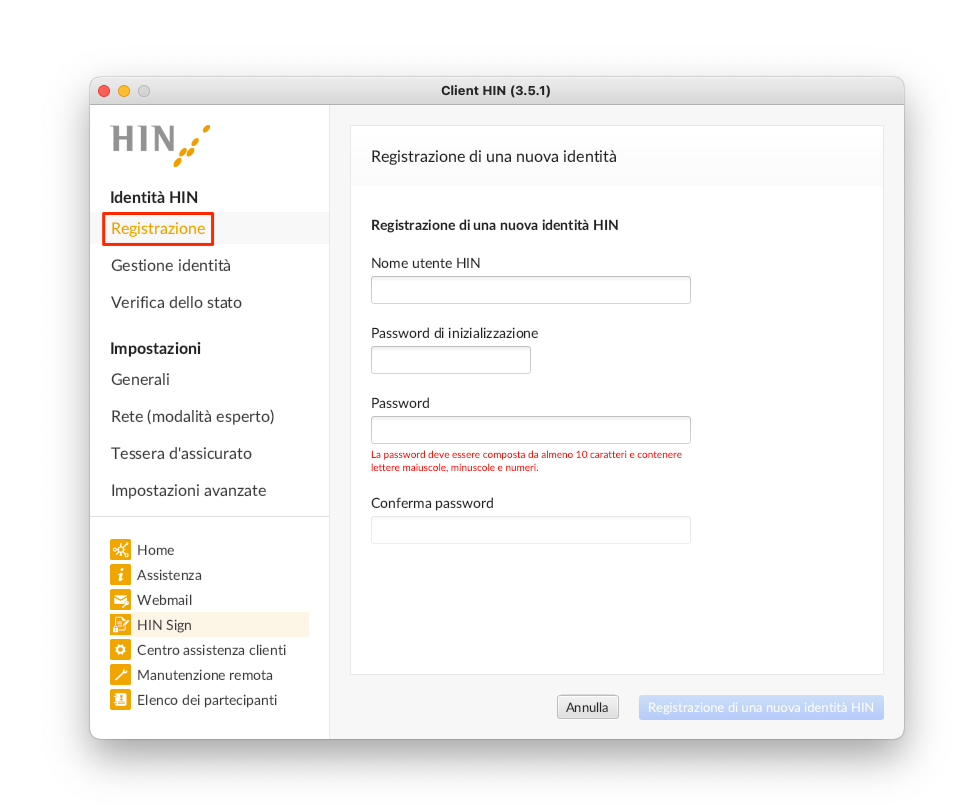Click the Centro assistenza clienti gear icon
972x805 pixels.
(x=120, y=649)
